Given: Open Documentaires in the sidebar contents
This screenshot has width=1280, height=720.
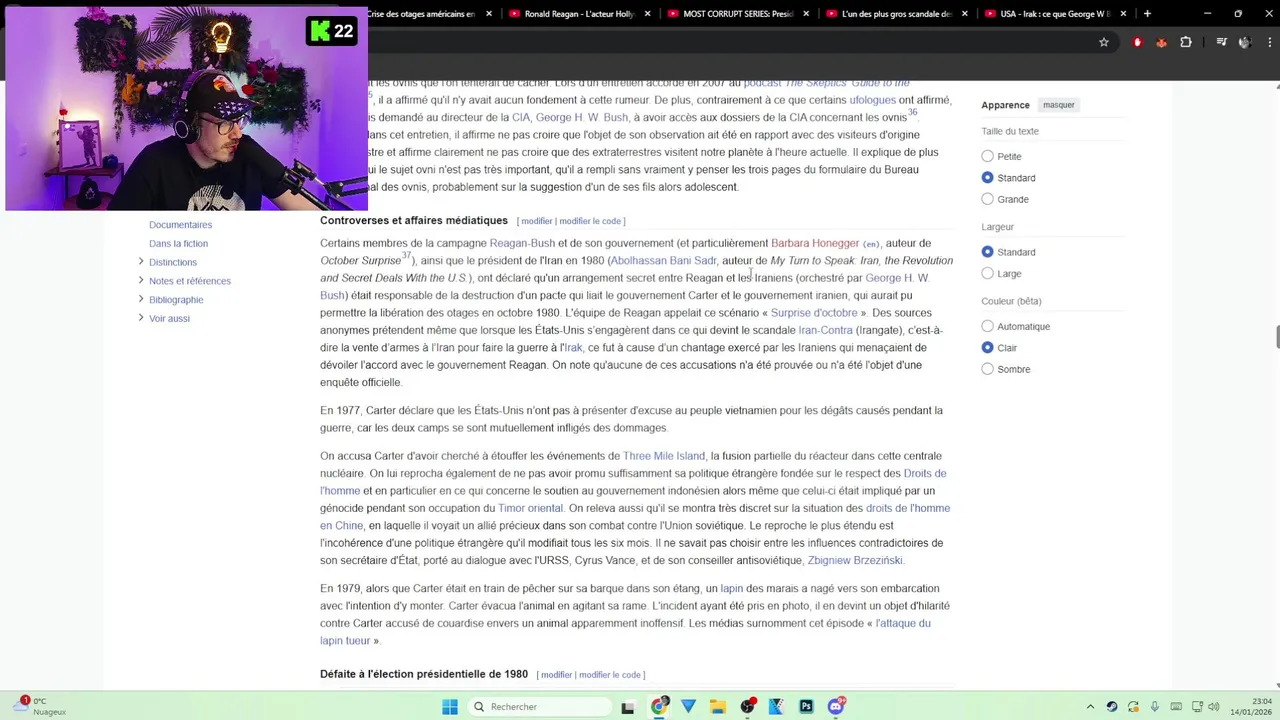Looking at the screenshot, I should [x=180, y=225].
